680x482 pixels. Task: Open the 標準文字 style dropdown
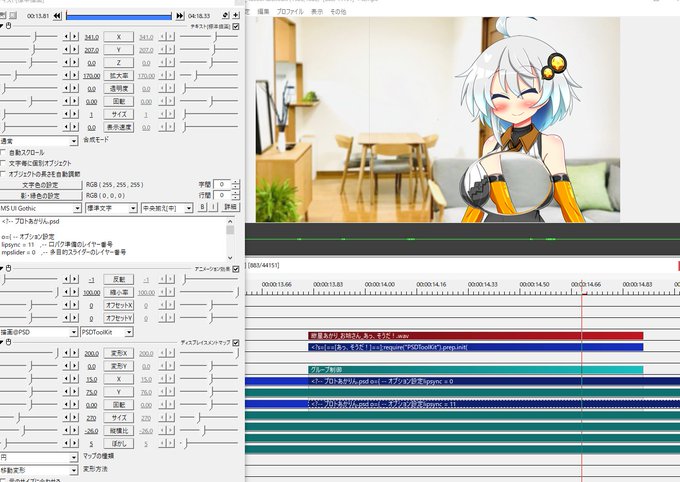[x=111, y=209]
